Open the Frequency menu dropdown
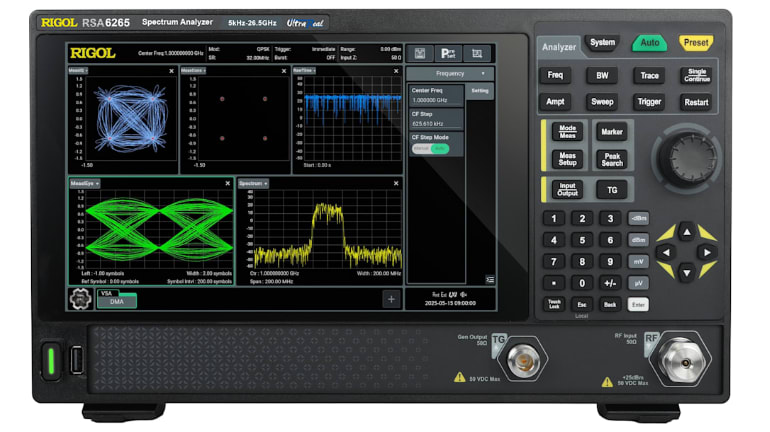This screenshot has height=432, width=770. pyautogui.click(x=450, y=74)
